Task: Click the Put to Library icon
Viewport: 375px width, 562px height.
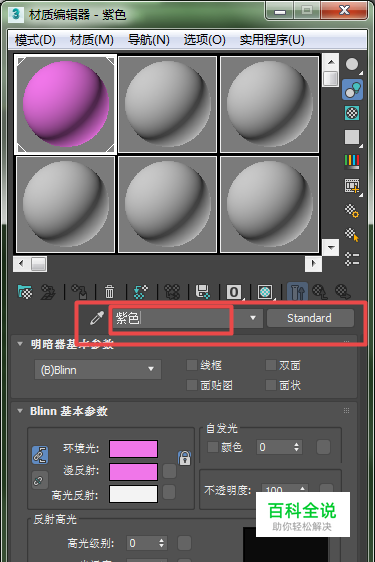Action: (203, 292)
